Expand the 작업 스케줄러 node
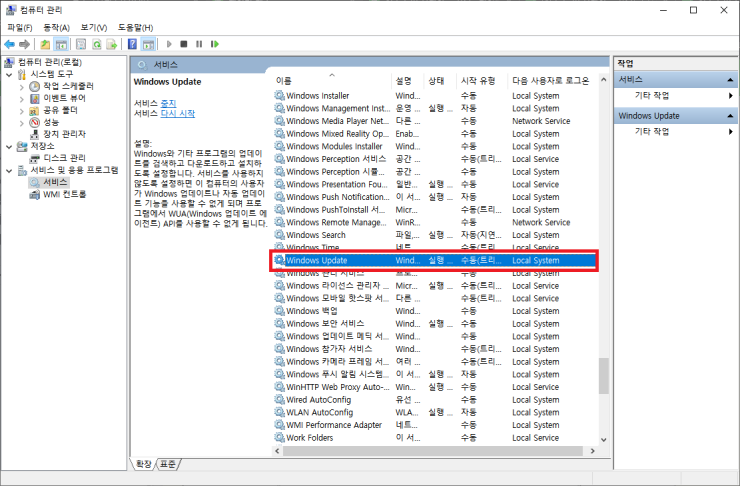The height and width of the screenshot is (486, 740). coord(22,87)
